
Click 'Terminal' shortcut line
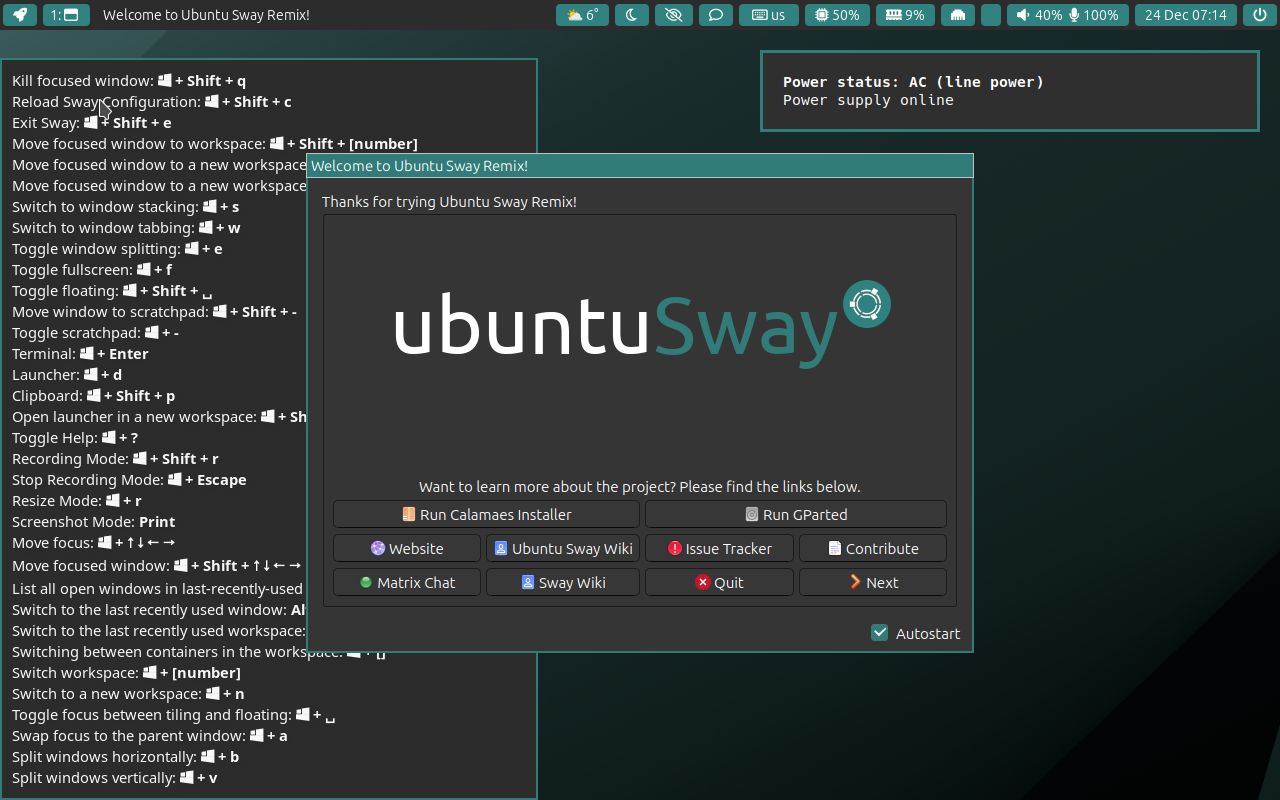click(x=80, y=354)
